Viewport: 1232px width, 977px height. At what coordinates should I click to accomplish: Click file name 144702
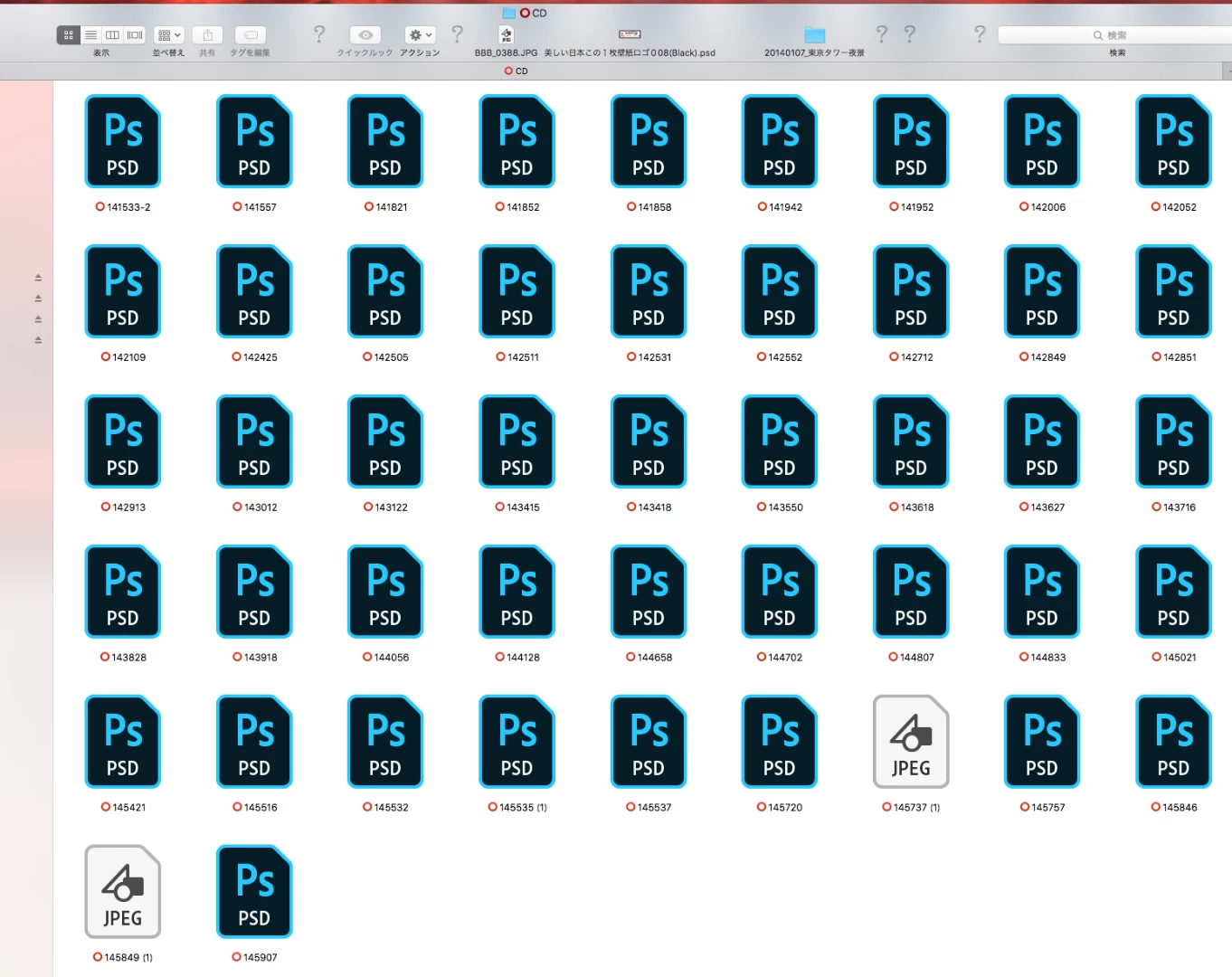(786, 658)
